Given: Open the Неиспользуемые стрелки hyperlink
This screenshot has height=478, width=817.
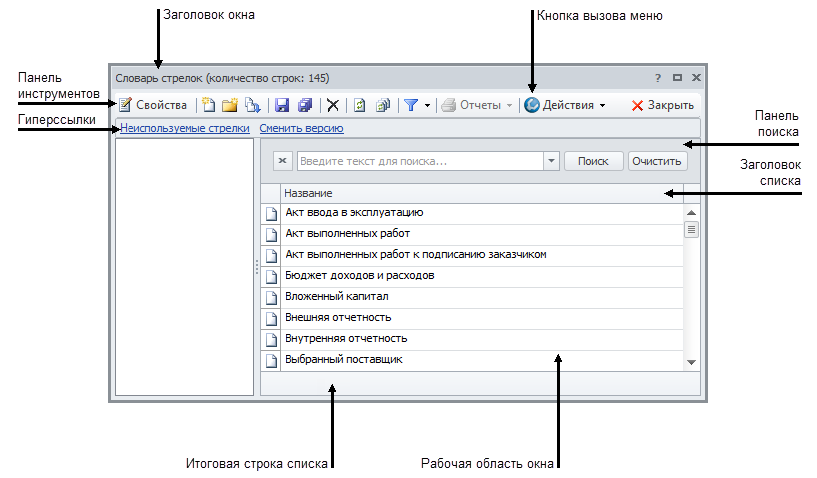Looking at the screenshot, I should coord(185,128).
